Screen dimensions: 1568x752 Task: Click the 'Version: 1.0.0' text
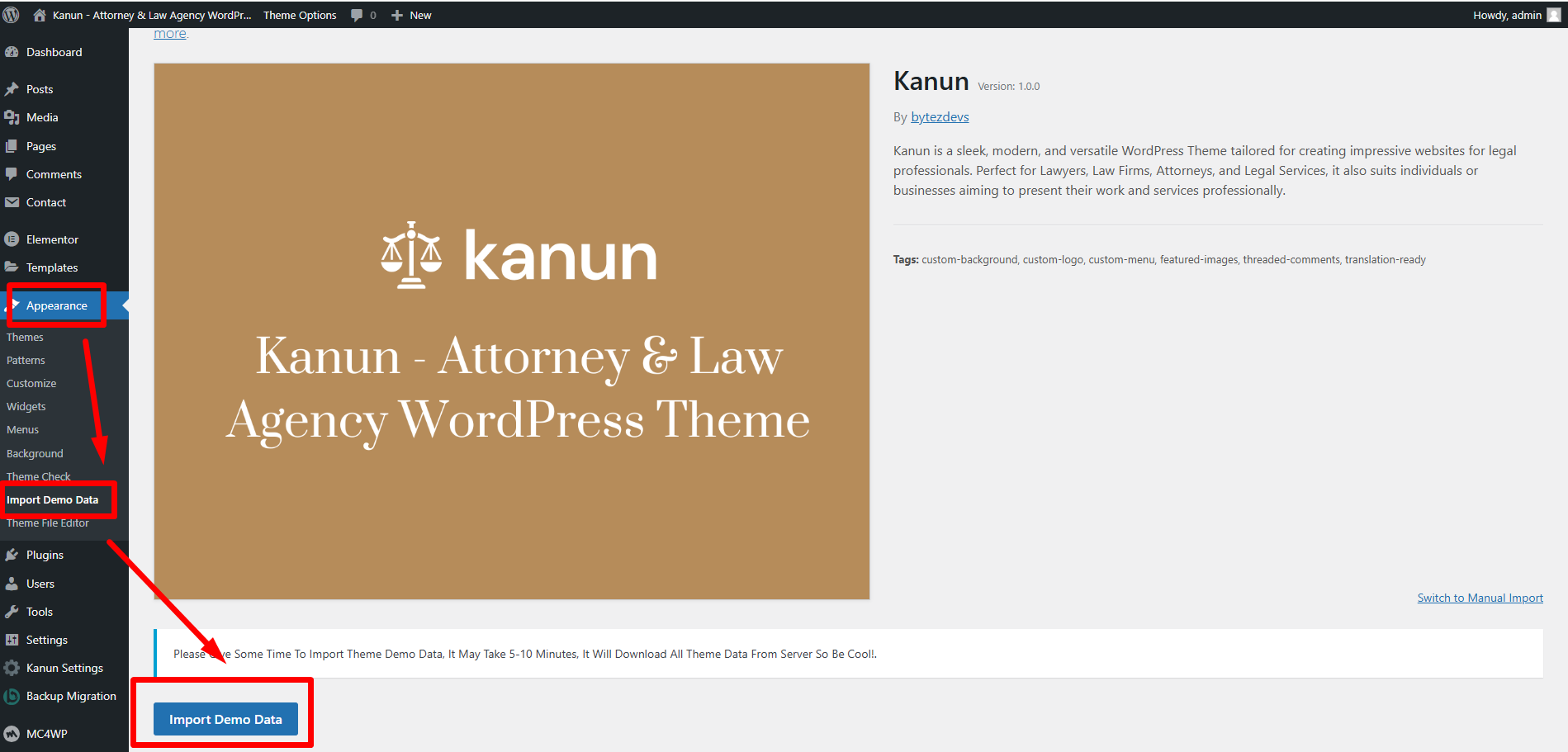click(x=1008, y=86)
